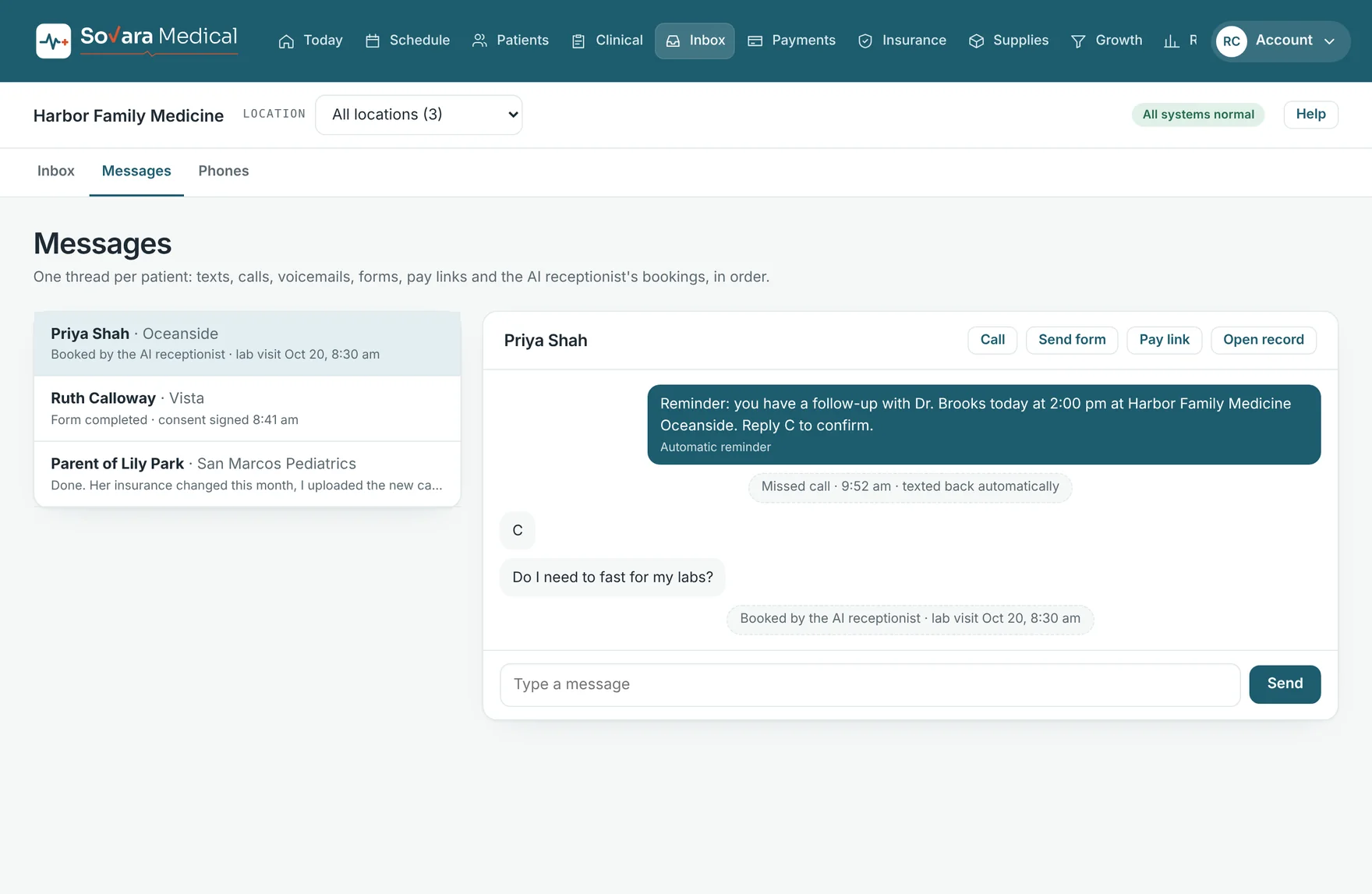Open the Patients nav item
Screen dimensions: 1372x894
point(510,41)
